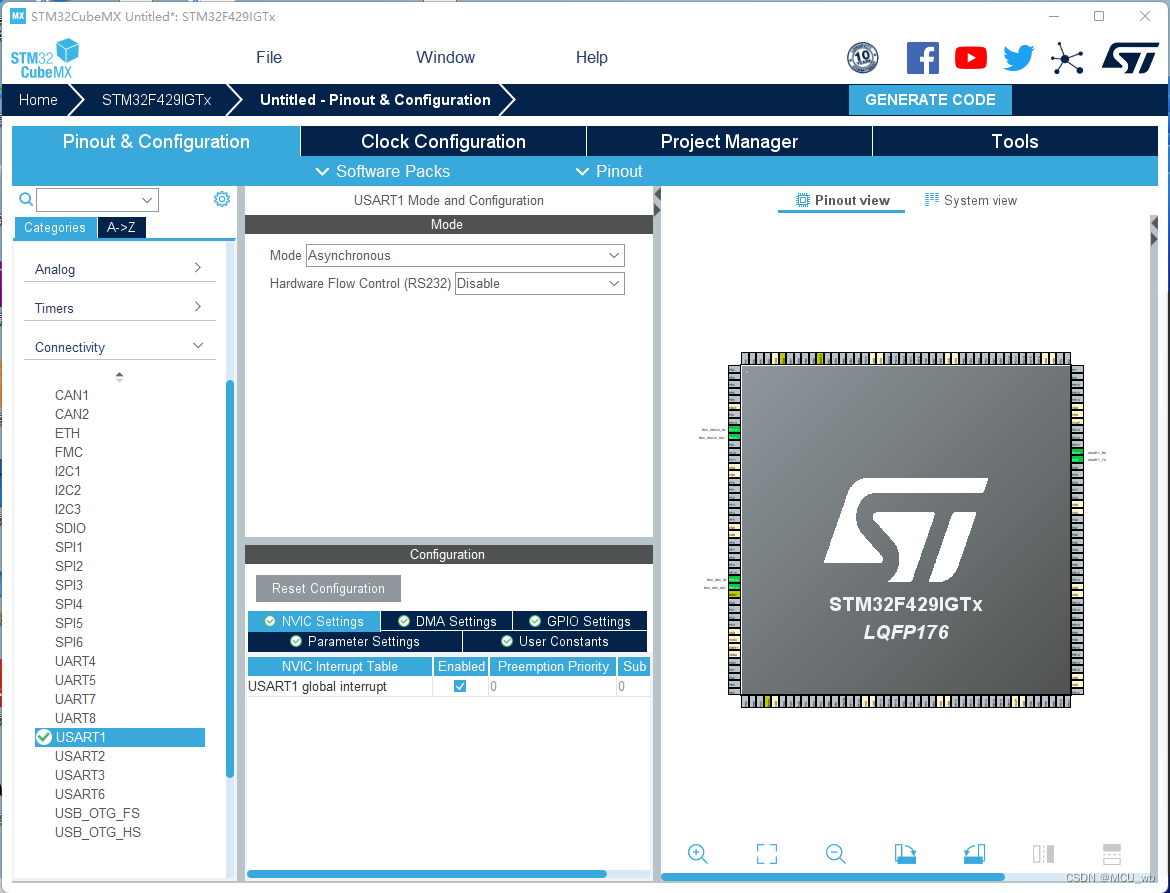Open the Facebook page icon
Screen dimensions: 1170x893
tap(923, 57)
